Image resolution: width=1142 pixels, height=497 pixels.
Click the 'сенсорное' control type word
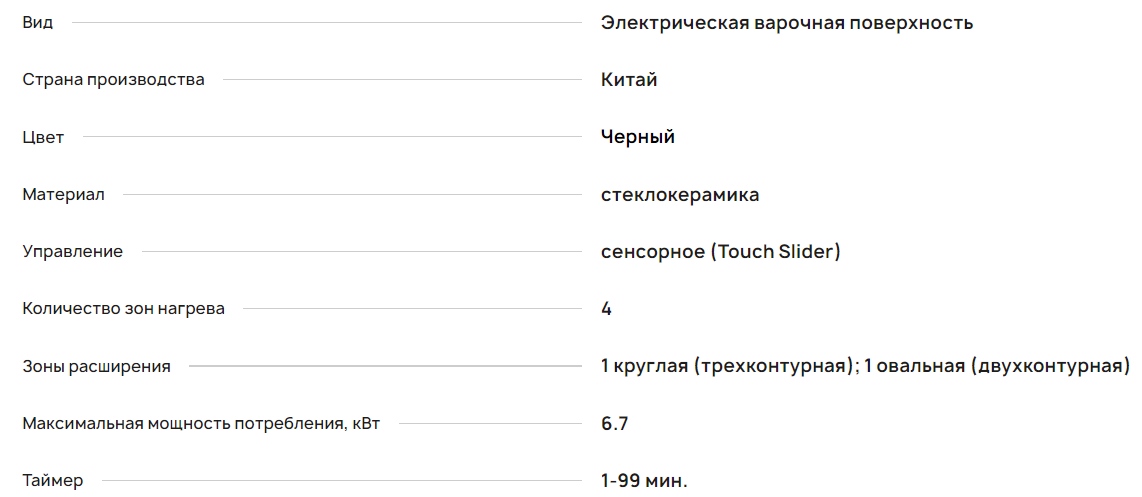pos(652,252)
